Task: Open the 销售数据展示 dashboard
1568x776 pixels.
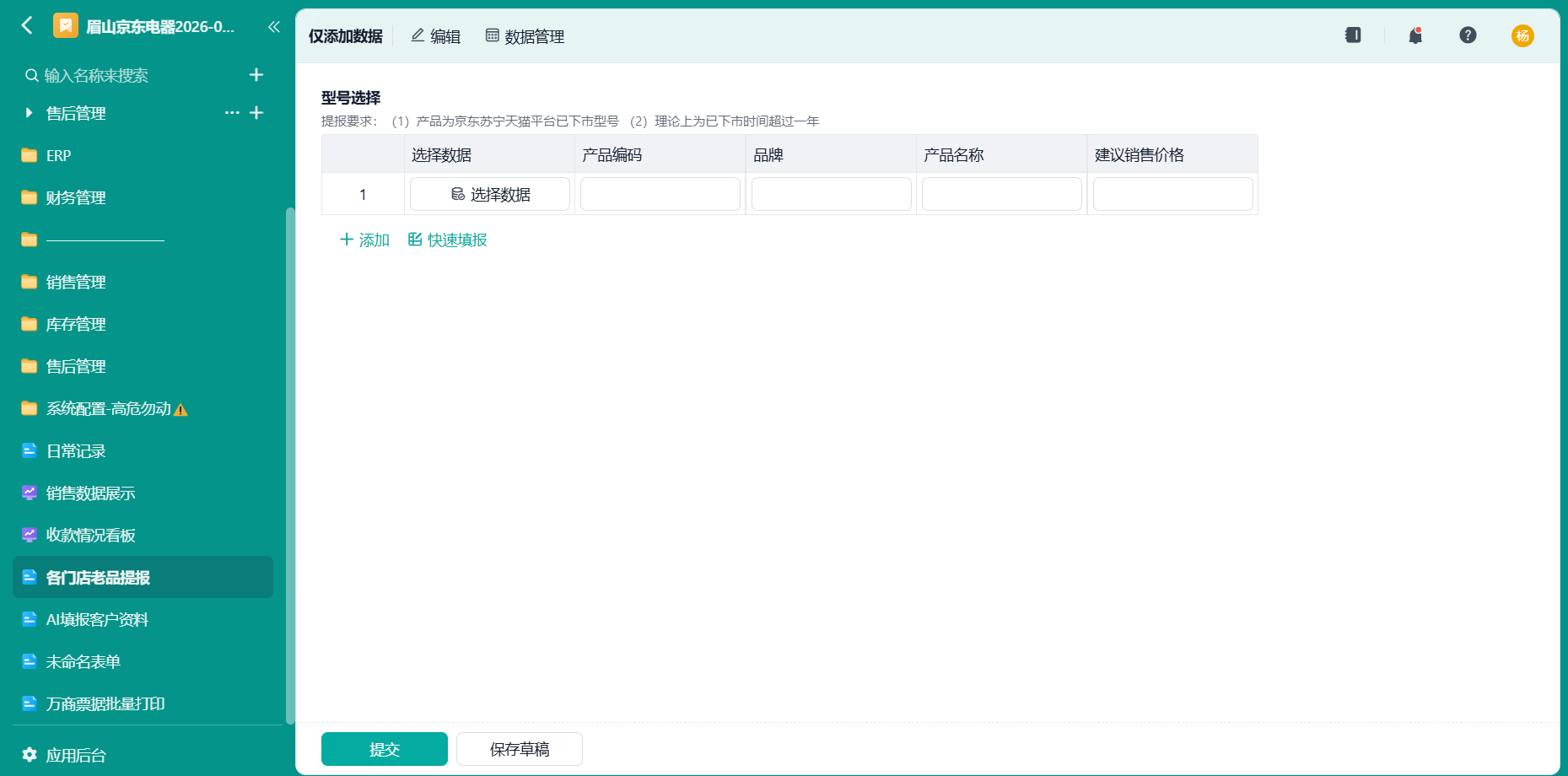Action: 143,493
